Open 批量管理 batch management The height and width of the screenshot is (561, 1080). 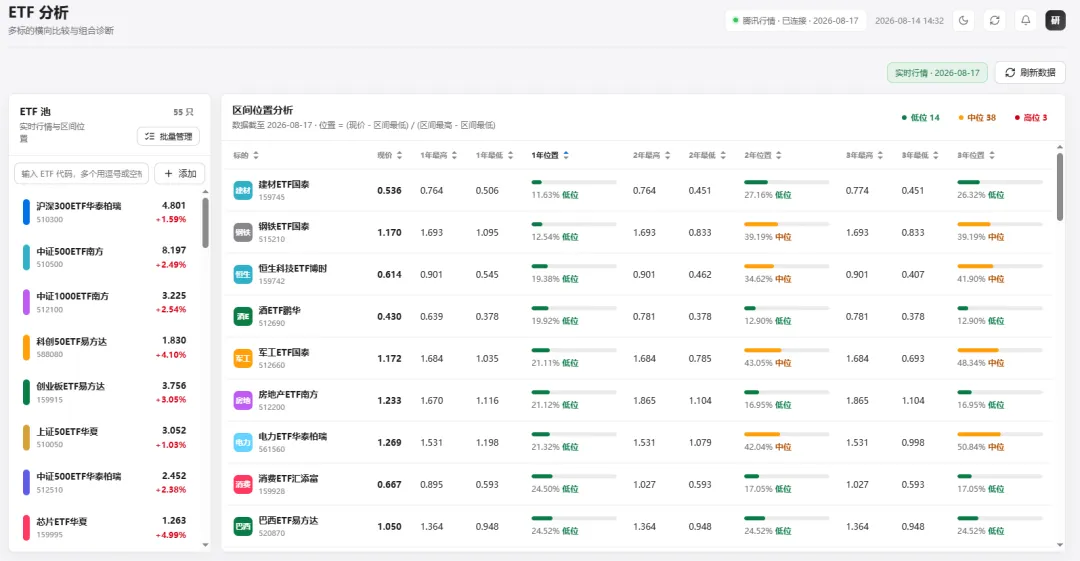(168, 136)
